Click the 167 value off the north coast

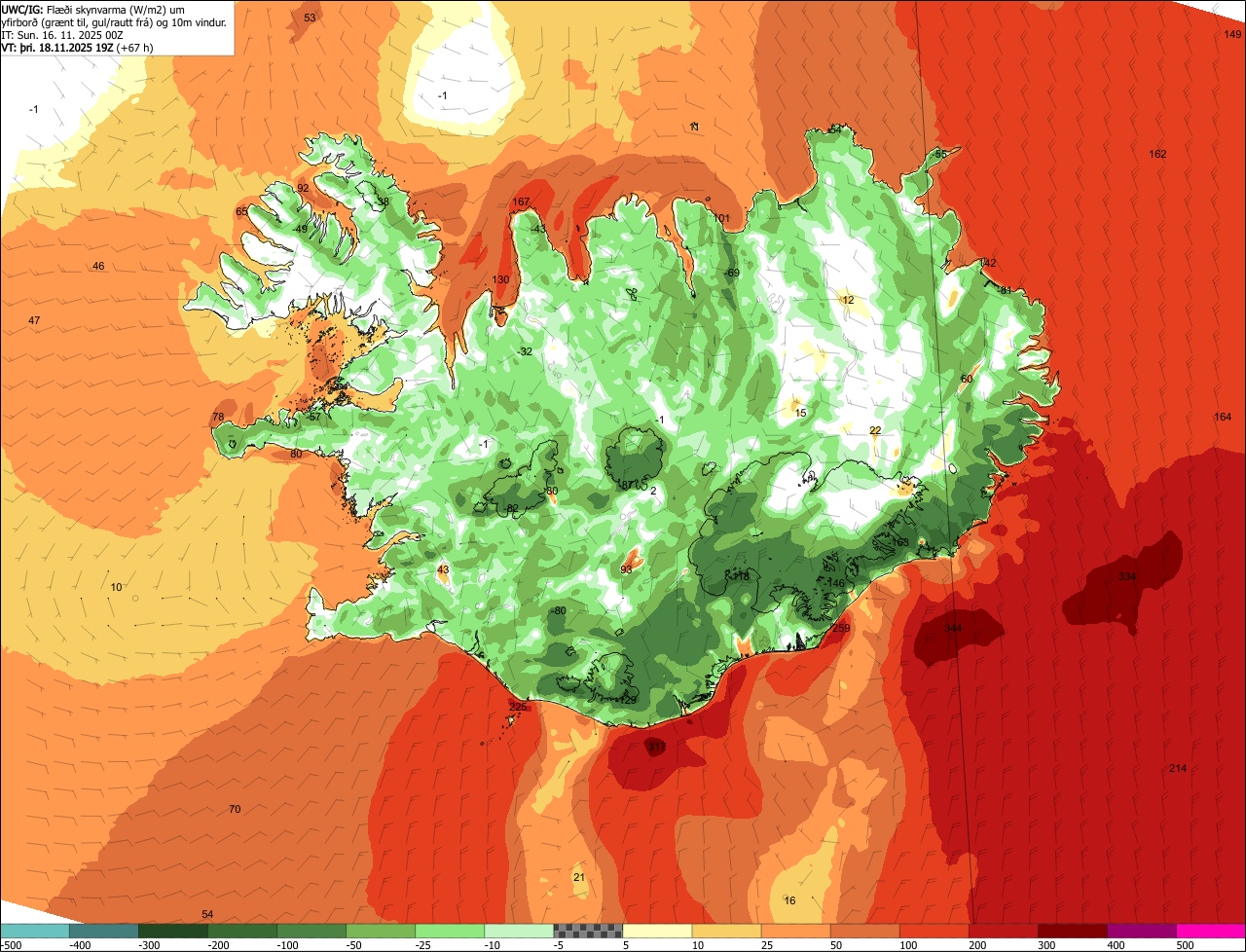(521, 202)
